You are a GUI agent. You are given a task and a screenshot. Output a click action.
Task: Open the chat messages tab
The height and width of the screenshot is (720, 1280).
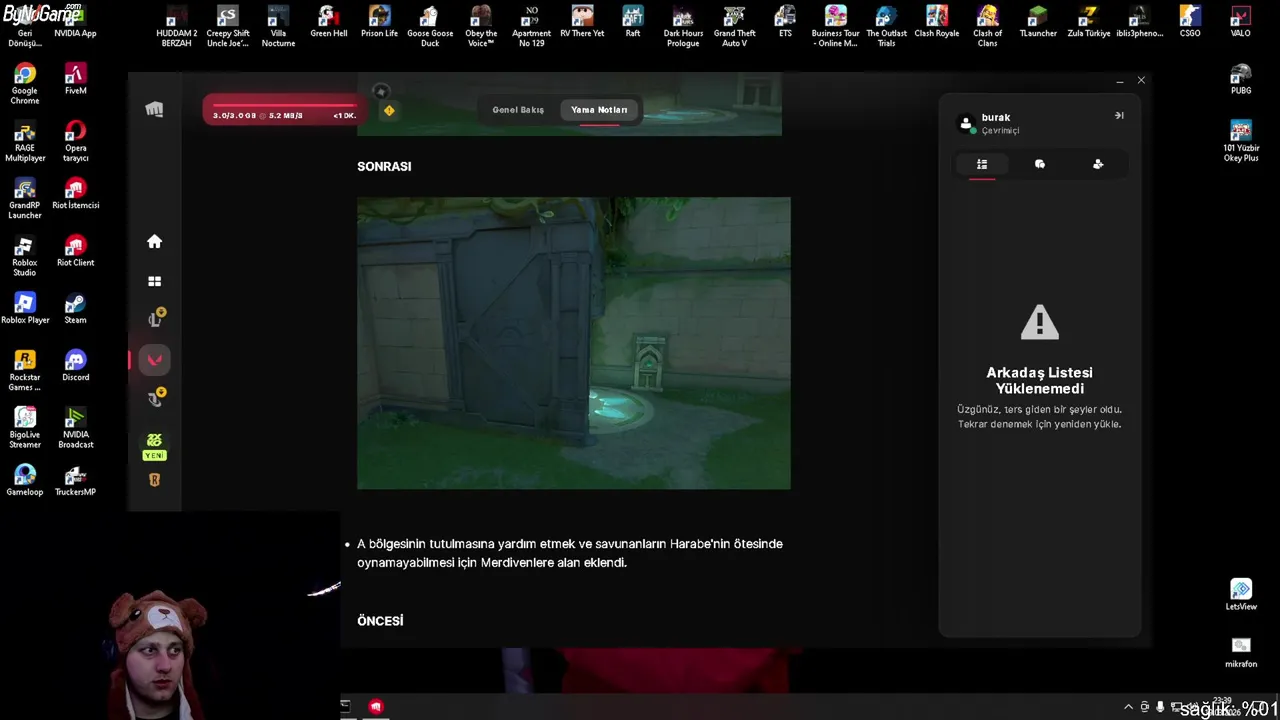click(x=1040, y=164)
